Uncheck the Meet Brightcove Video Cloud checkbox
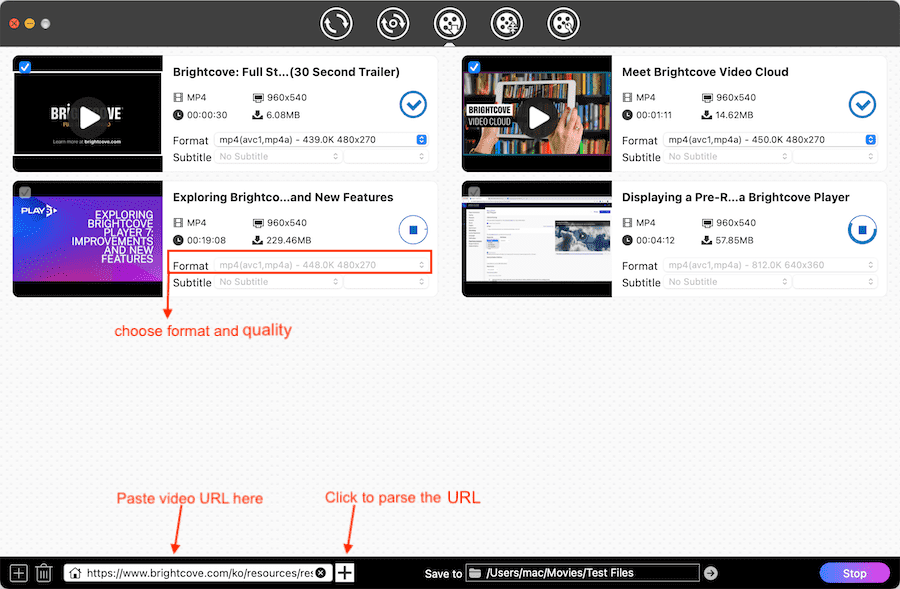900x589 pixels. [474, 67]
